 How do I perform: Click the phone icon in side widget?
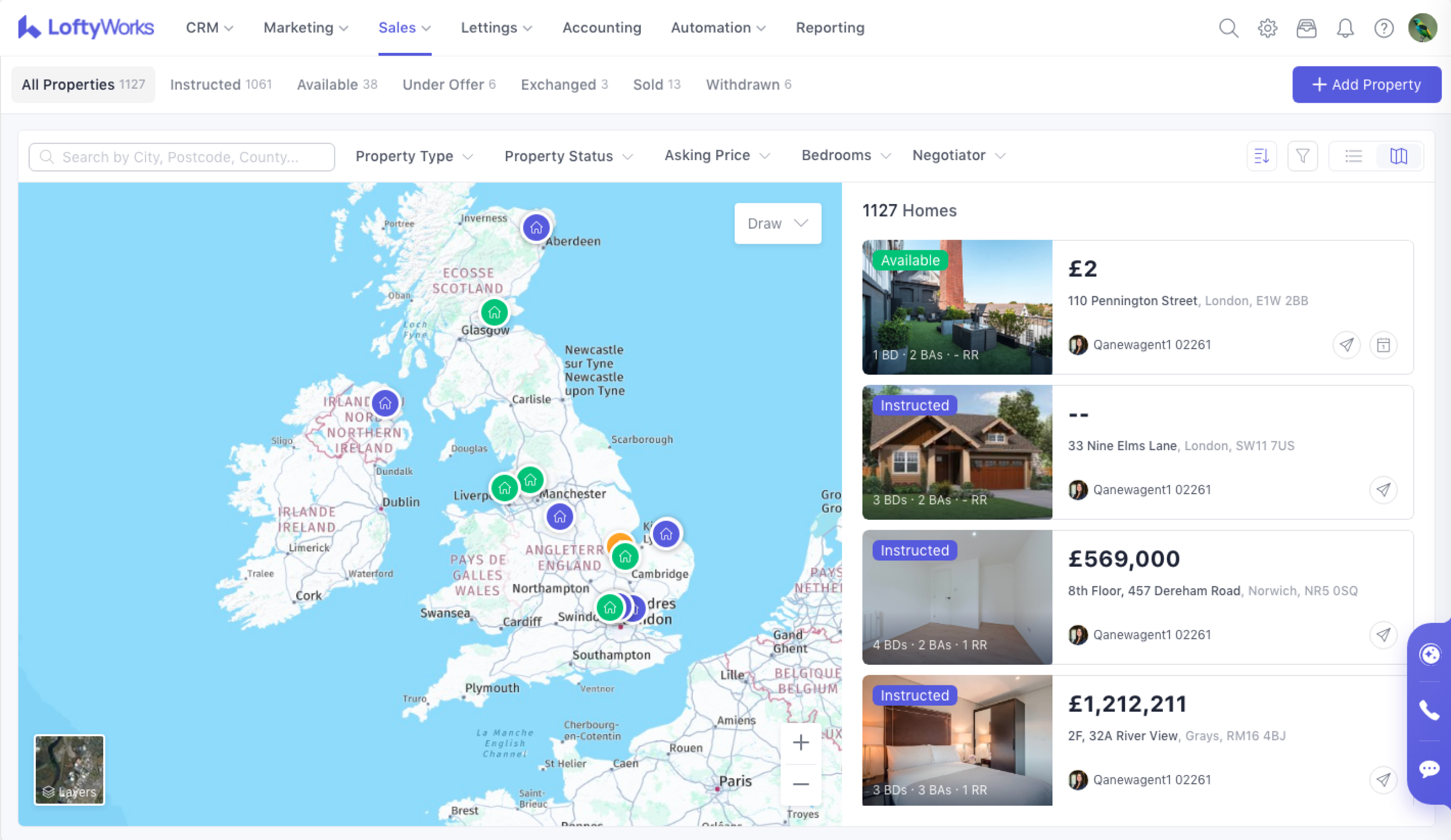[x=1429, y=711]
